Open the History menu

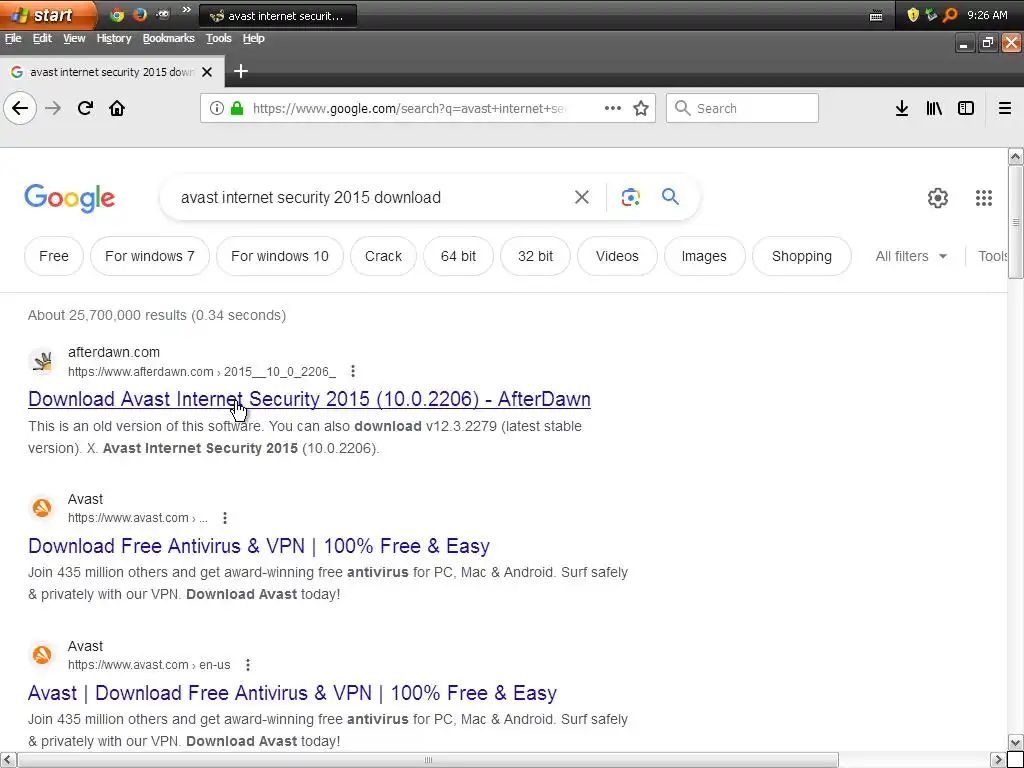click(114, 39)
